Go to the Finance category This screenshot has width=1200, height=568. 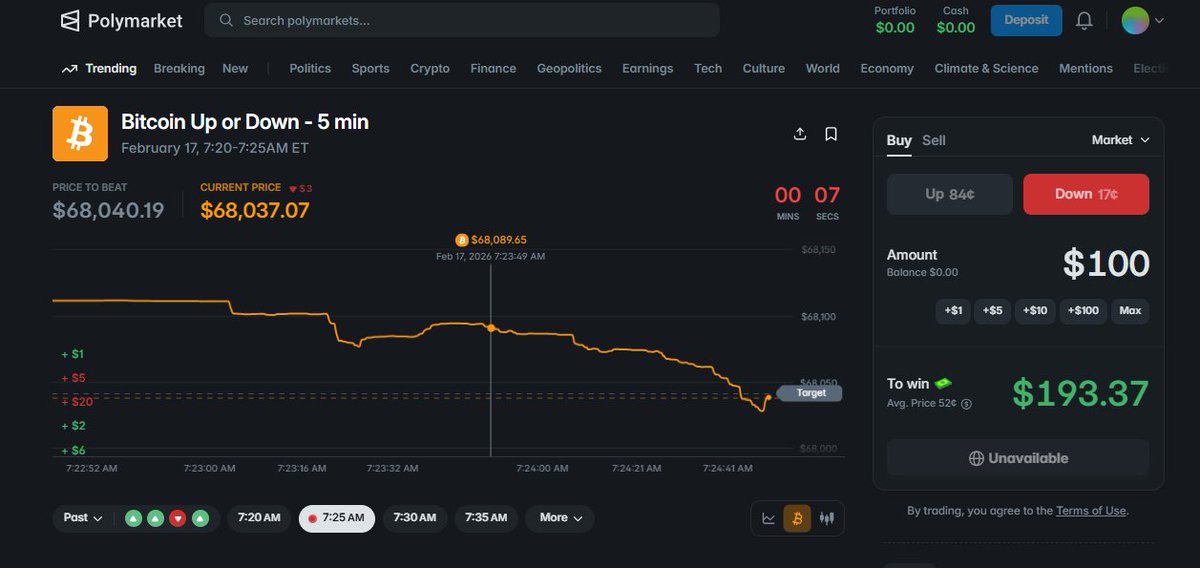coord(493,69)
